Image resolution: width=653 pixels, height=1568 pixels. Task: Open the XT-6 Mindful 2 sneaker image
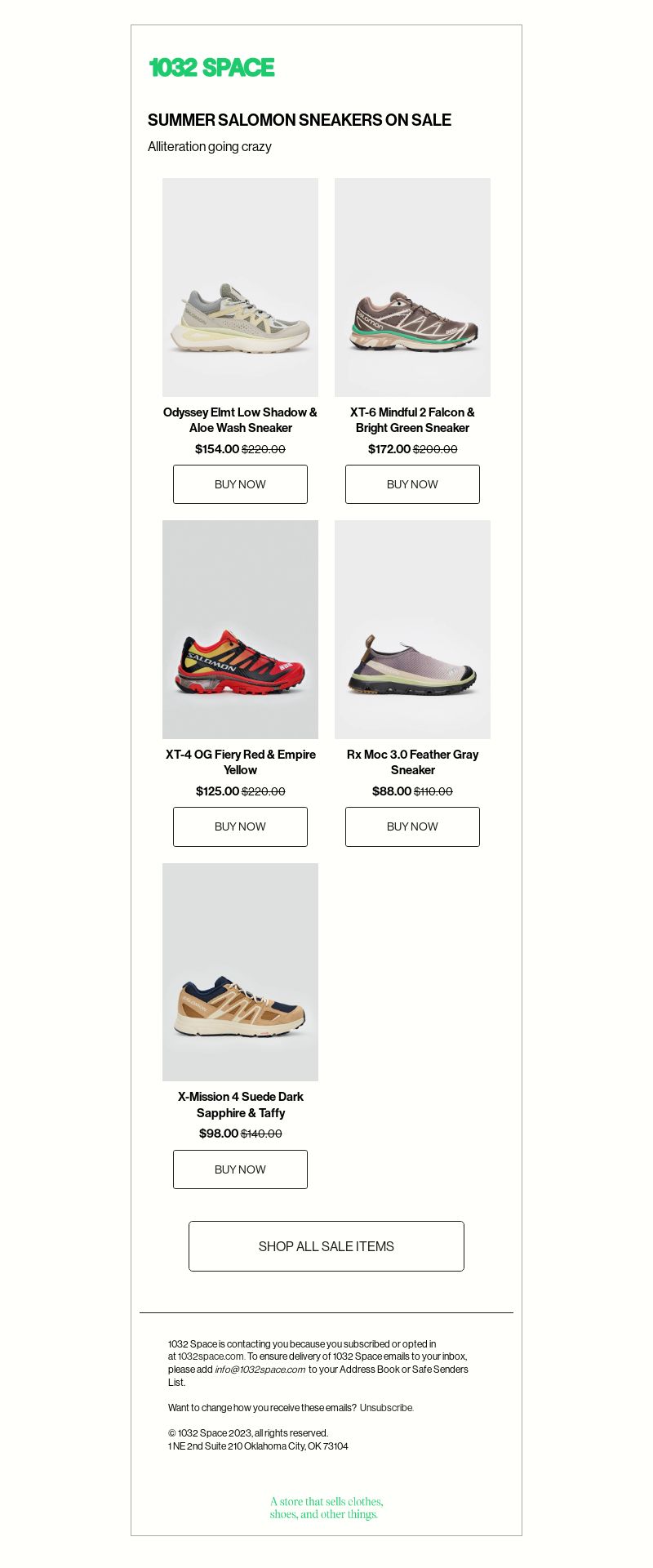[412, 287]
